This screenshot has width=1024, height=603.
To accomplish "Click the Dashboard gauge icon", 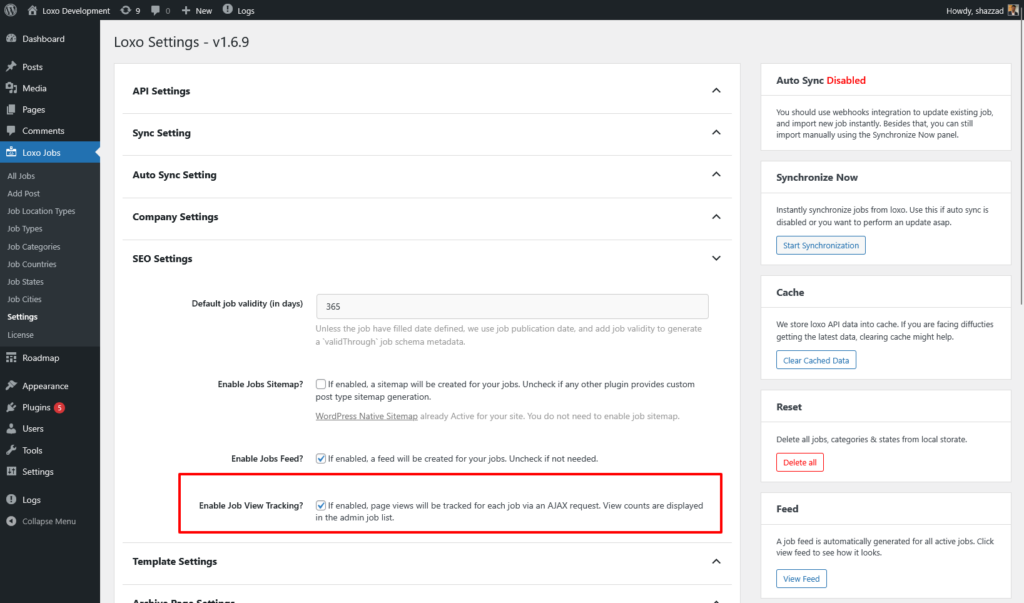I will [x=11, y=39].
